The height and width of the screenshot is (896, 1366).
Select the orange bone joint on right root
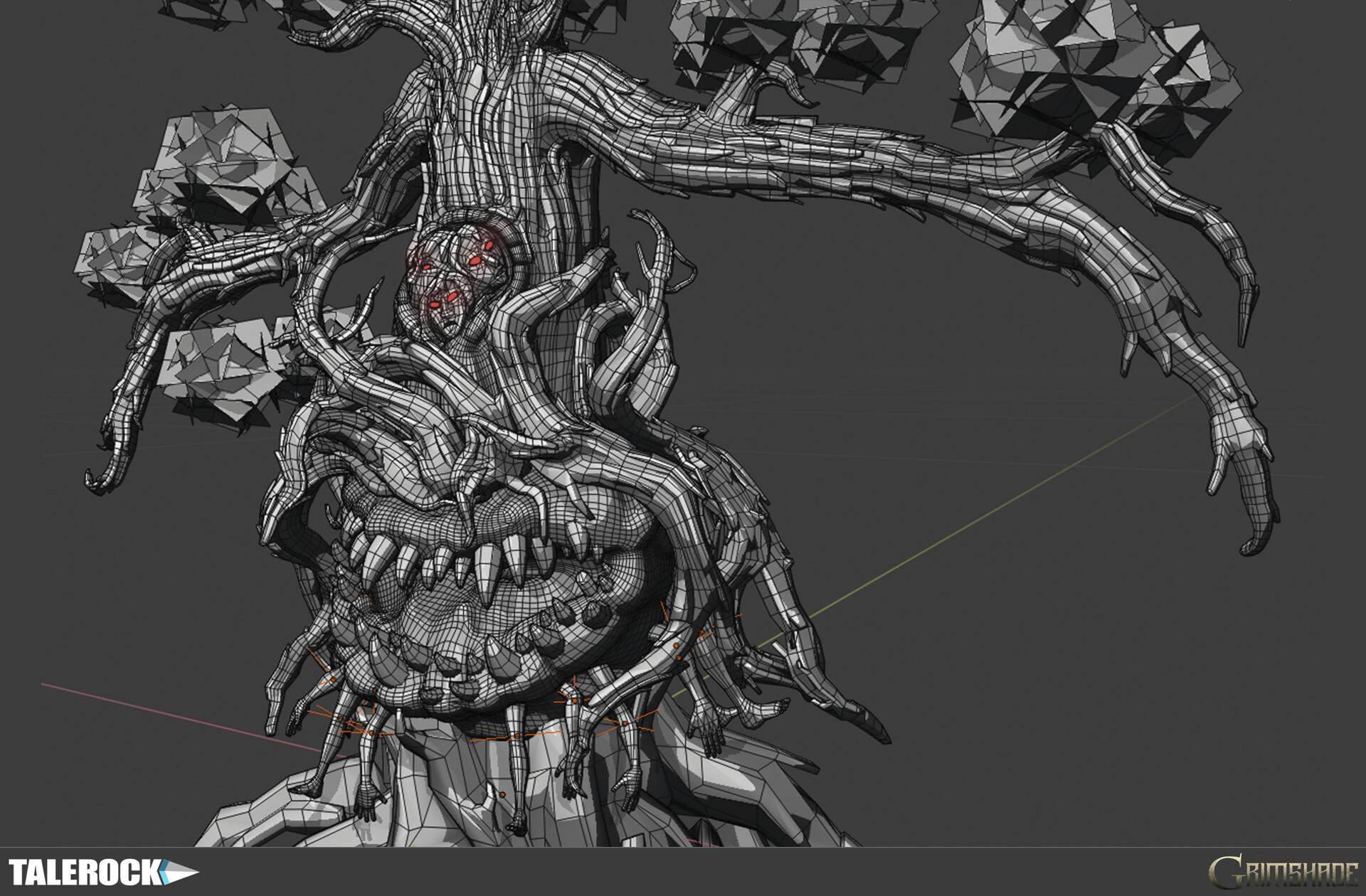[x=676, y=646]
